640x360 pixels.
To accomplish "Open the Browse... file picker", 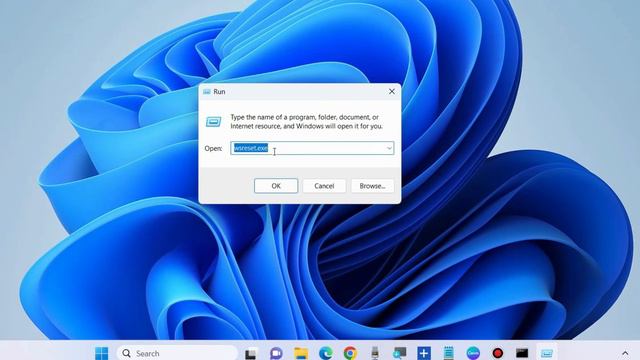I will point(372,186).
